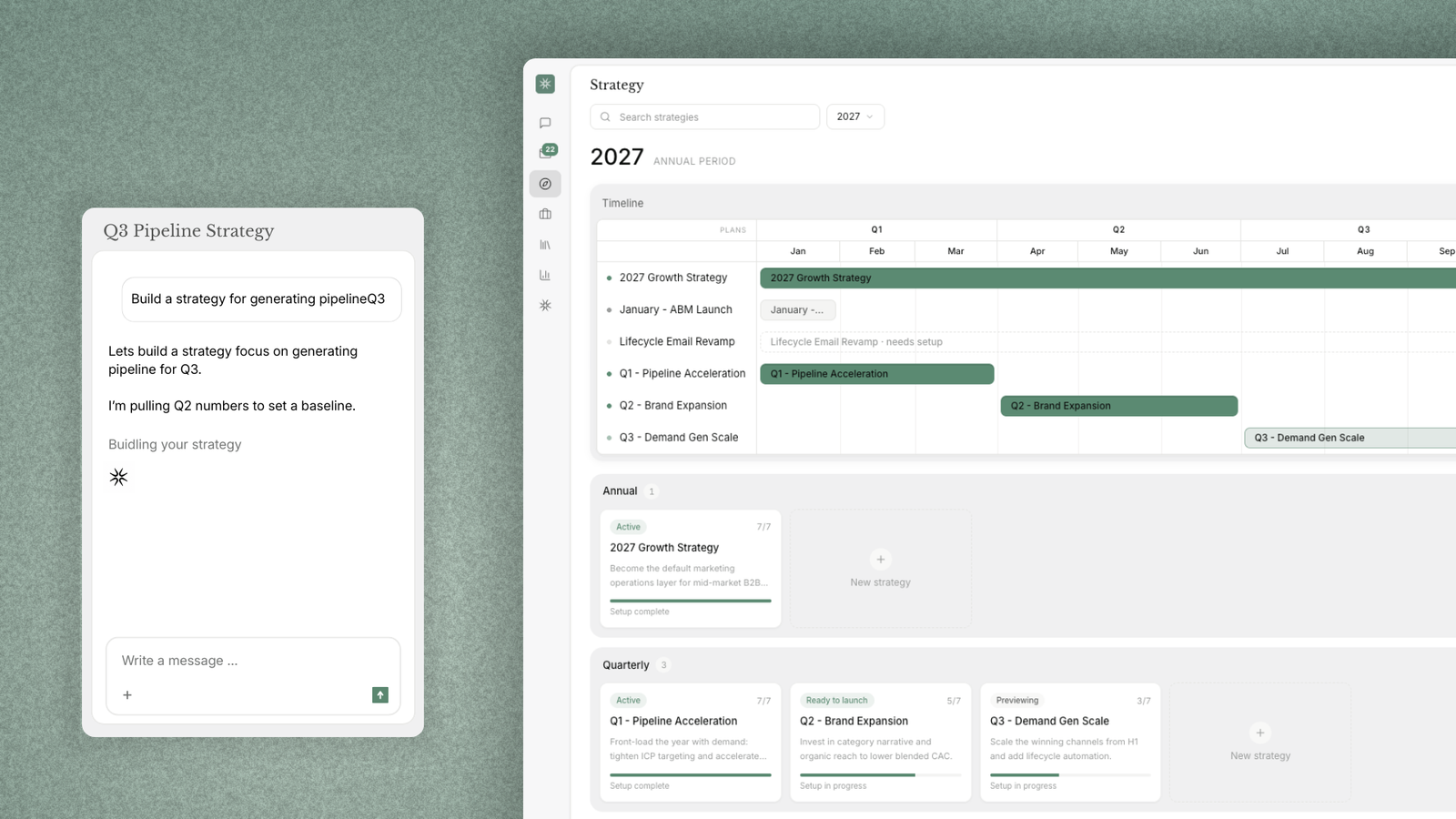Viewport: 1456px width, 819px height.
Task: Click the plus attachment icon in chat
Action: [127, 695]
